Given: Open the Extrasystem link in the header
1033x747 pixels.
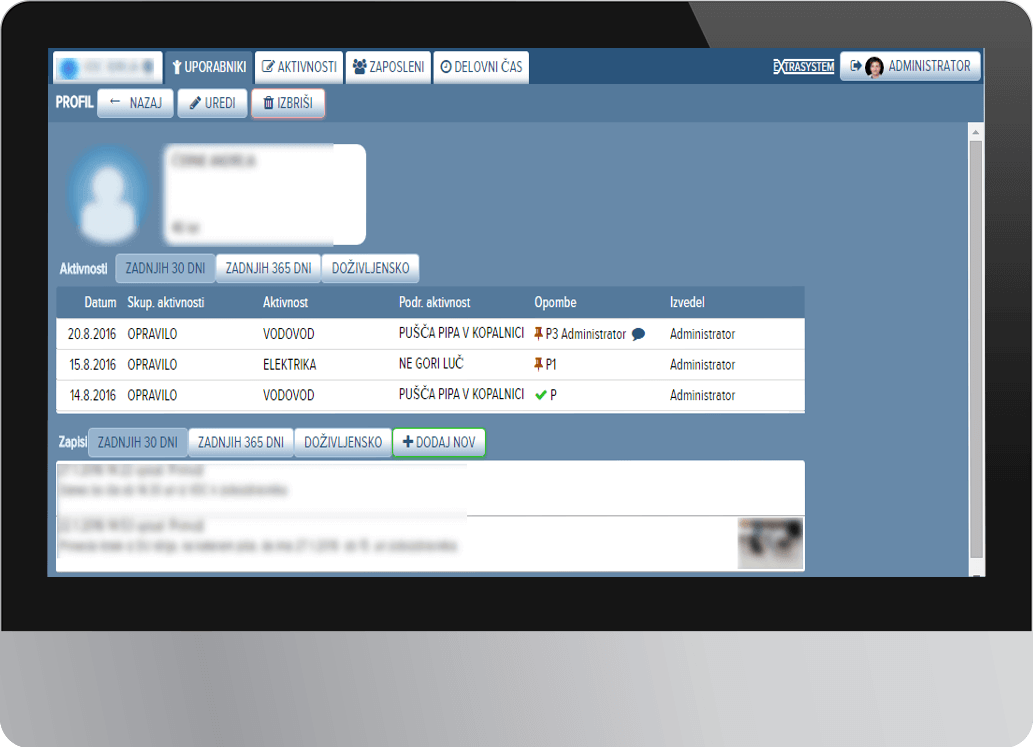Looking at the screenshot, I should coord(803,67).
